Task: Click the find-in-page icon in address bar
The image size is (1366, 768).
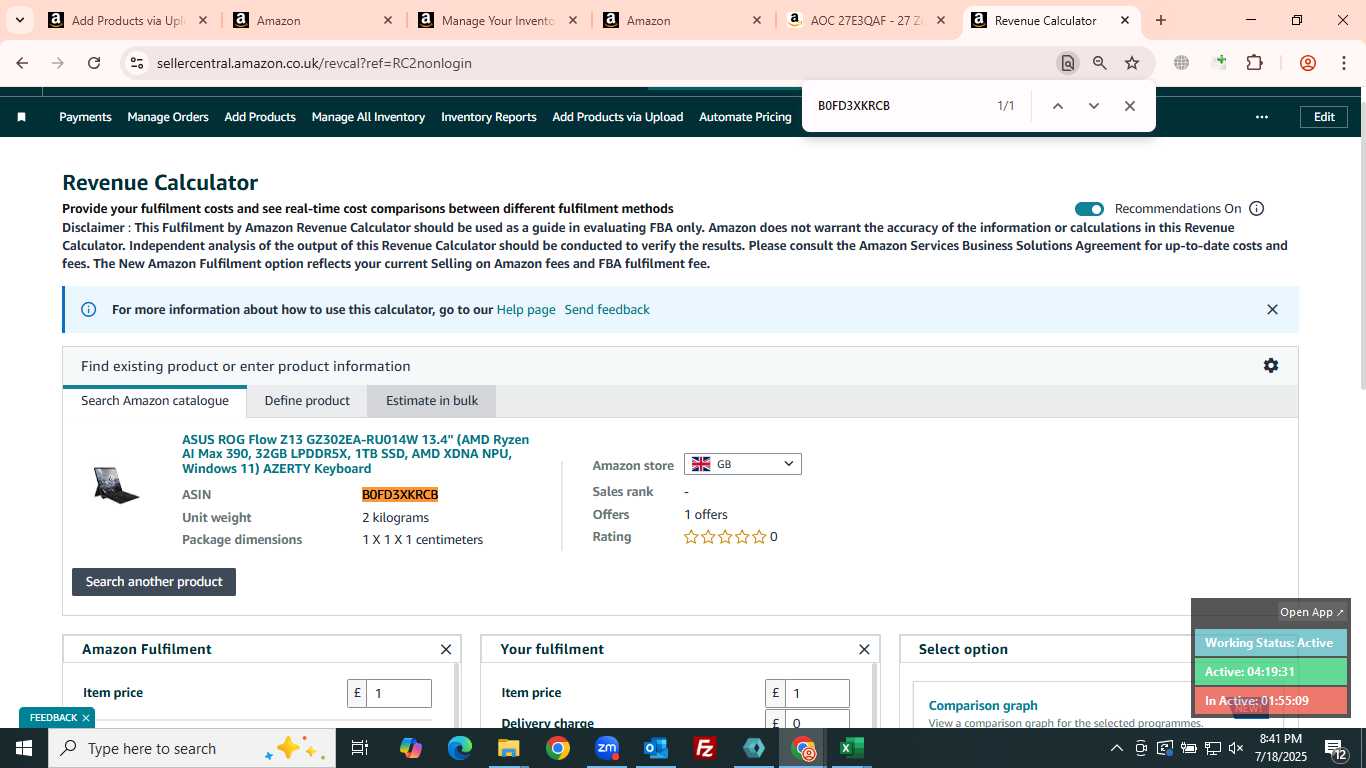Action: 1068,63
